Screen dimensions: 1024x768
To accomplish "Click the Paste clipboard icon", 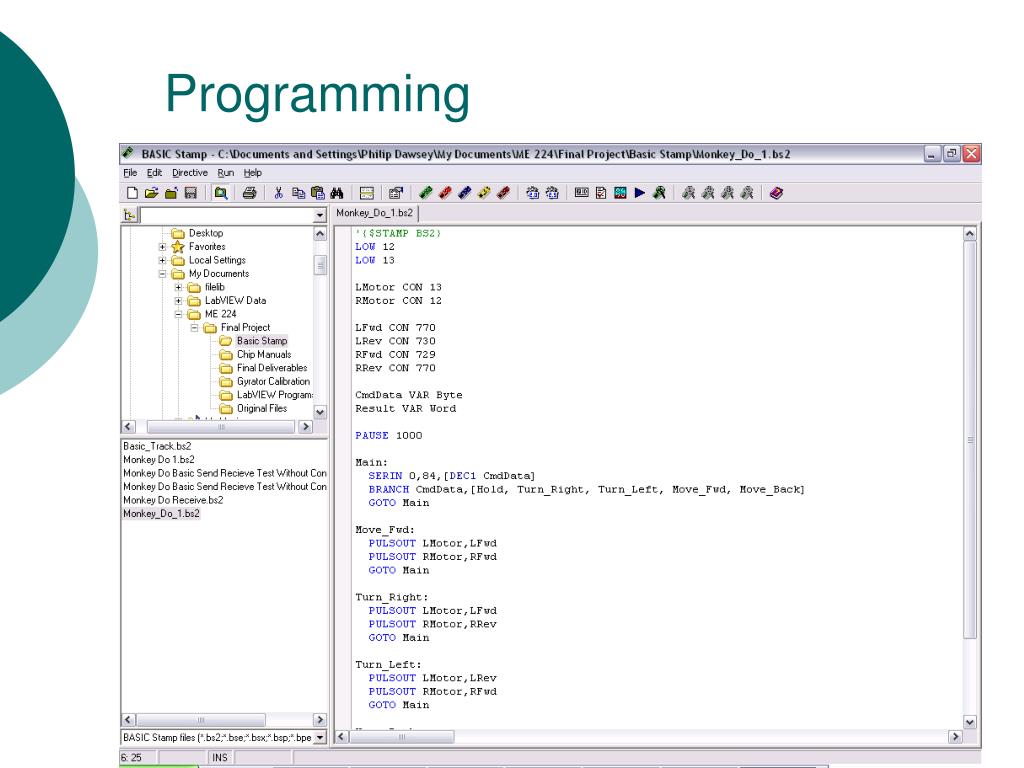I will coord(318,193).
